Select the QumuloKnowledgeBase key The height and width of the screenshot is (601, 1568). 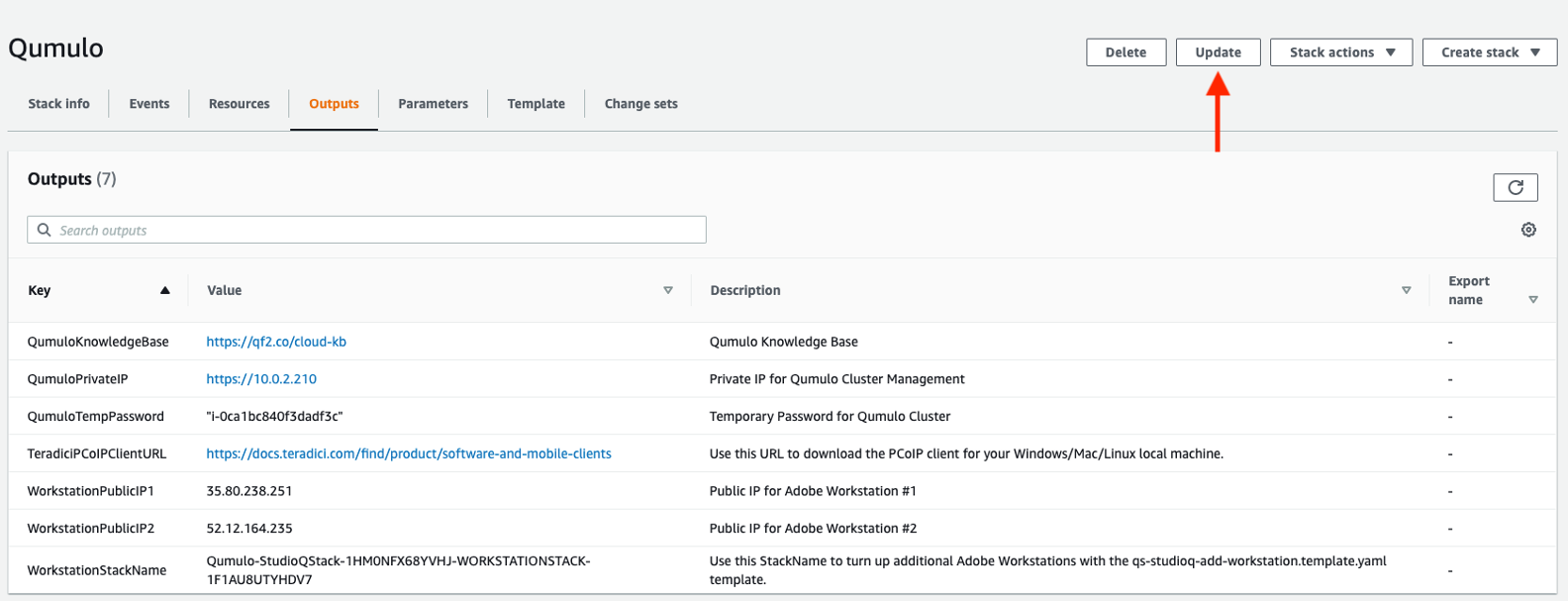[x=98, y=342]
